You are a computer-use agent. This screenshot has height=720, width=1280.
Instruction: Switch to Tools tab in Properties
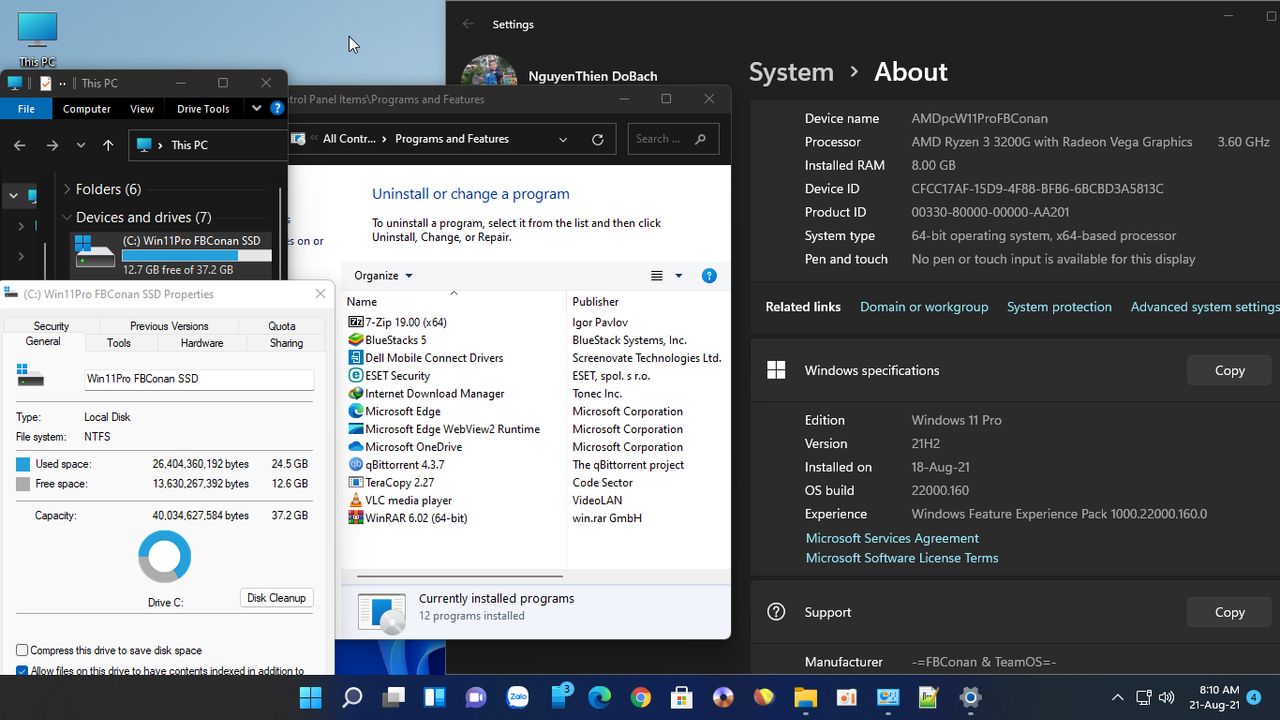[x=119, y=343]
